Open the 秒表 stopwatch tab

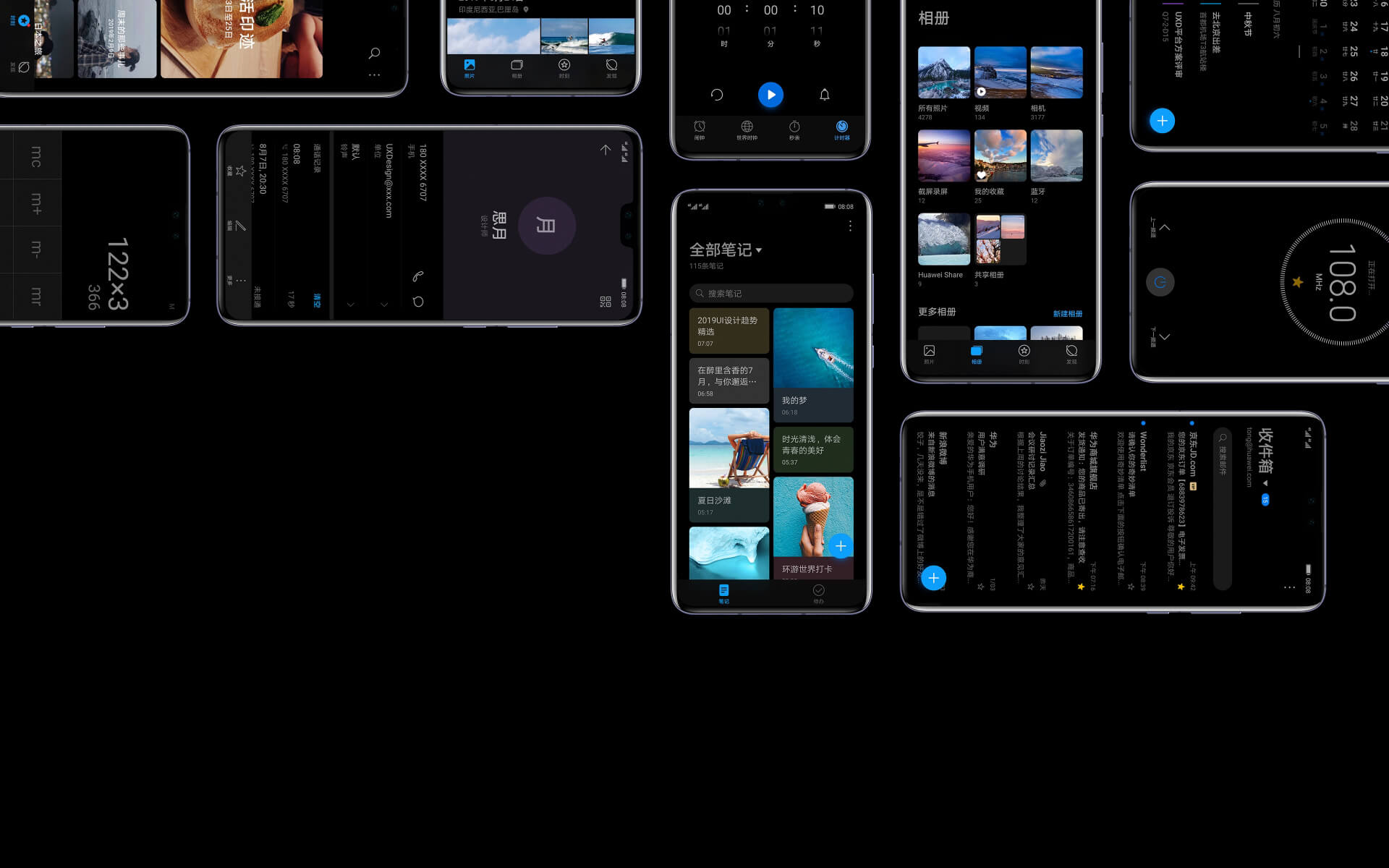coord(794,130)
